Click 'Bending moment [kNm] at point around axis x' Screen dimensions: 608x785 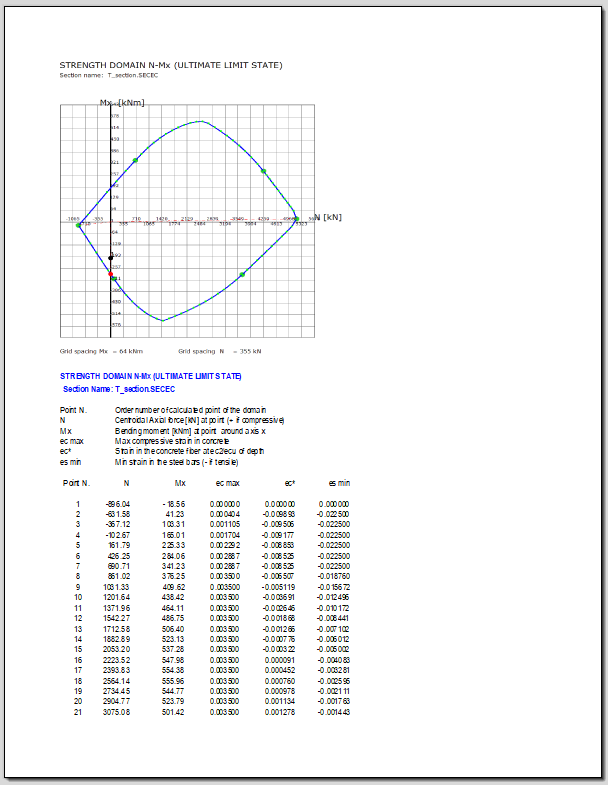click(x=190, y=431)
